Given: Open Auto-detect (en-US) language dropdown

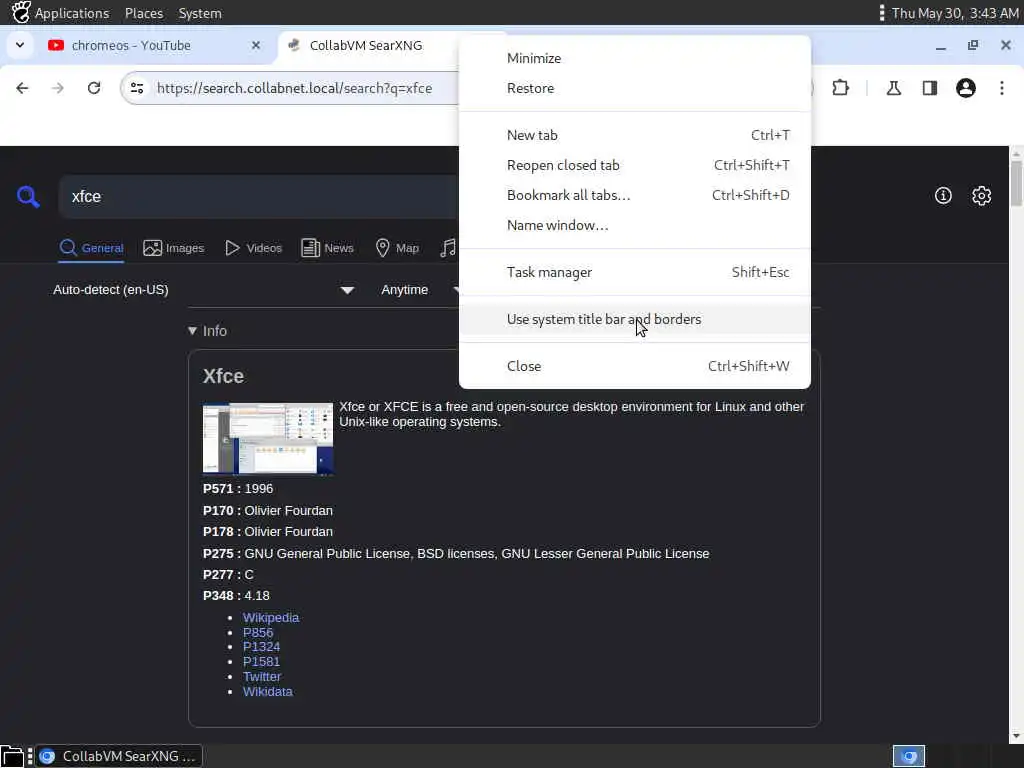Looking at the screenshot, I should pos(204,290).
